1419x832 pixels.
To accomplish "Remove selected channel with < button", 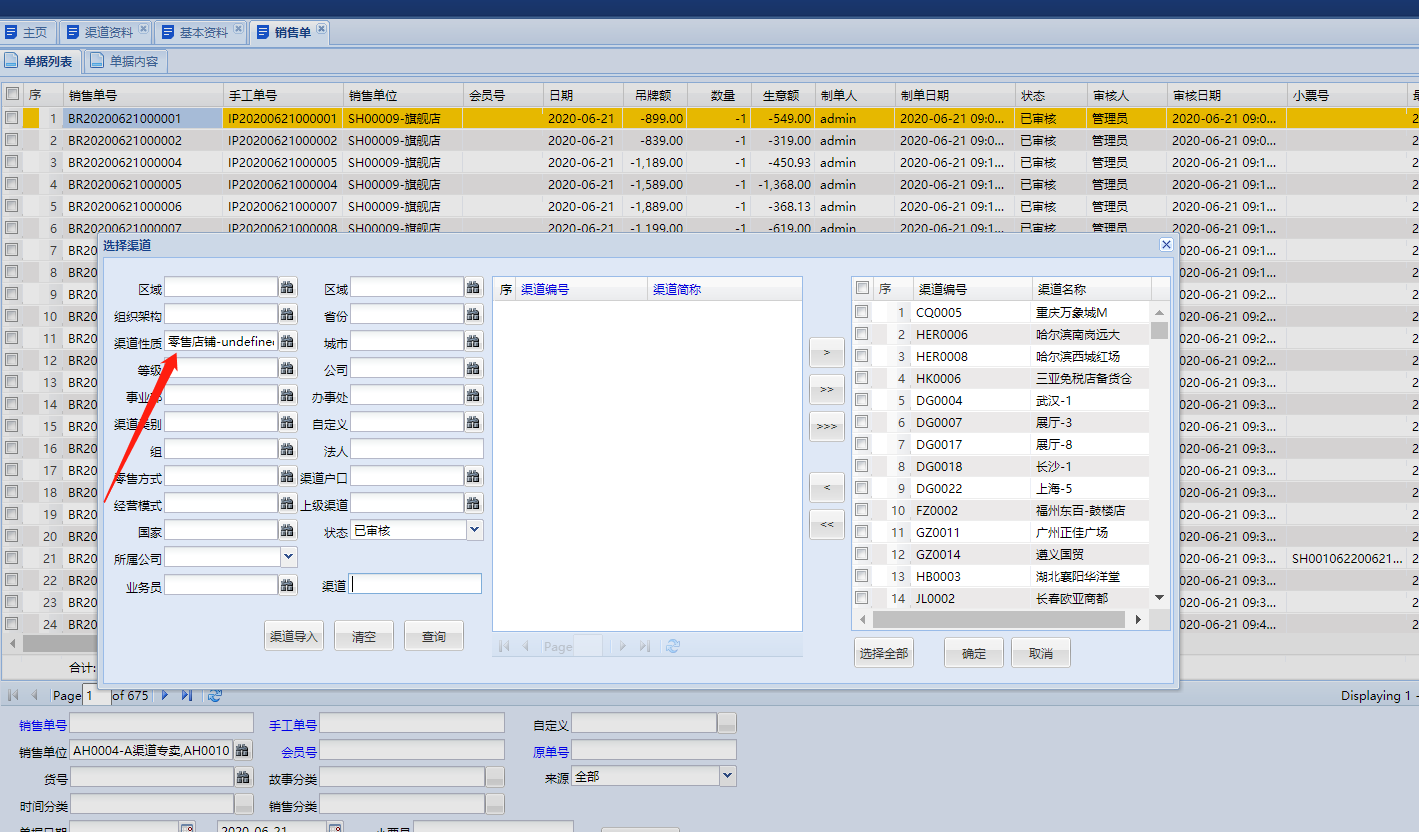I will 827,487.
